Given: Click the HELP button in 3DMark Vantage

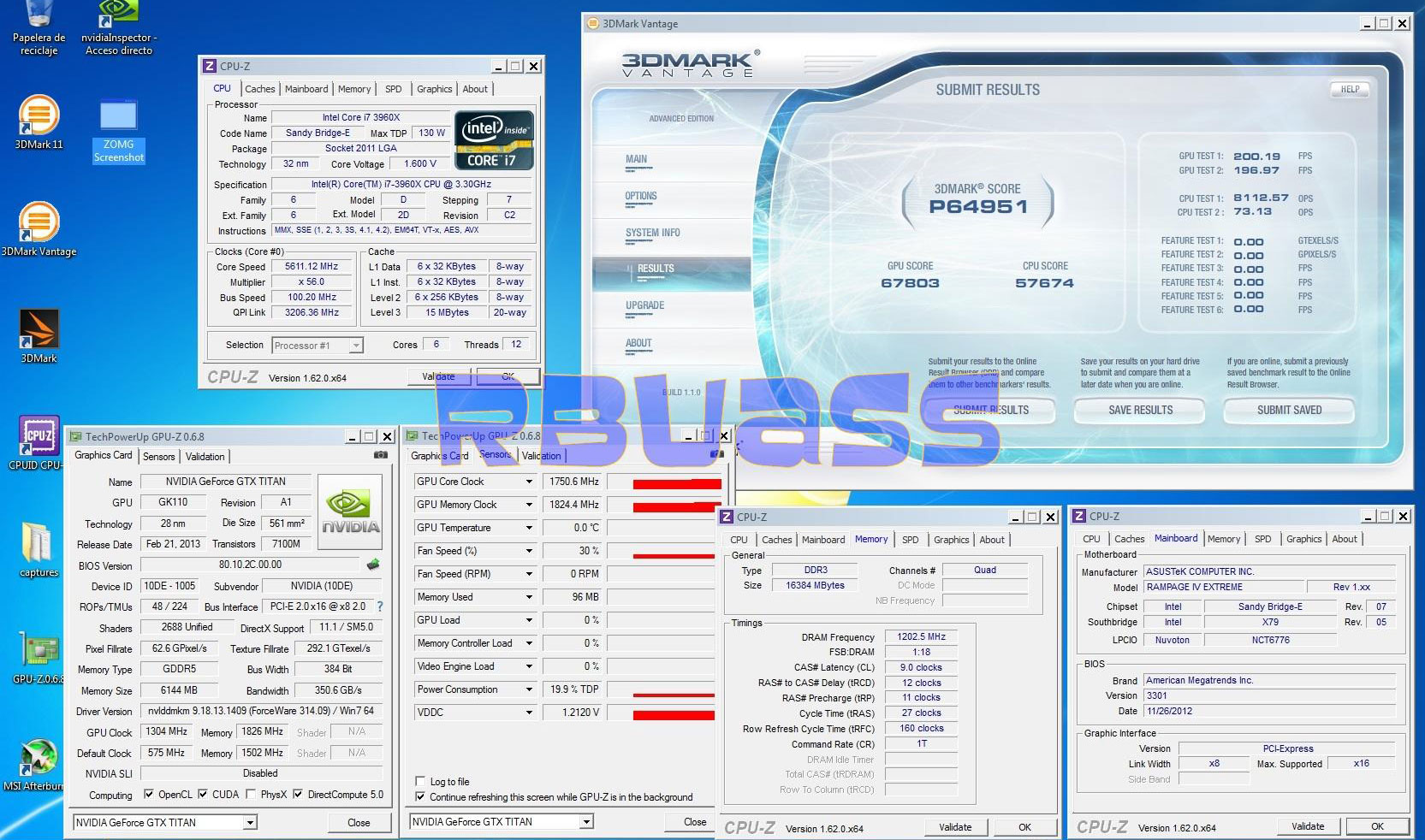Looking at the screenshot, I should click(x=1350, y=89).
